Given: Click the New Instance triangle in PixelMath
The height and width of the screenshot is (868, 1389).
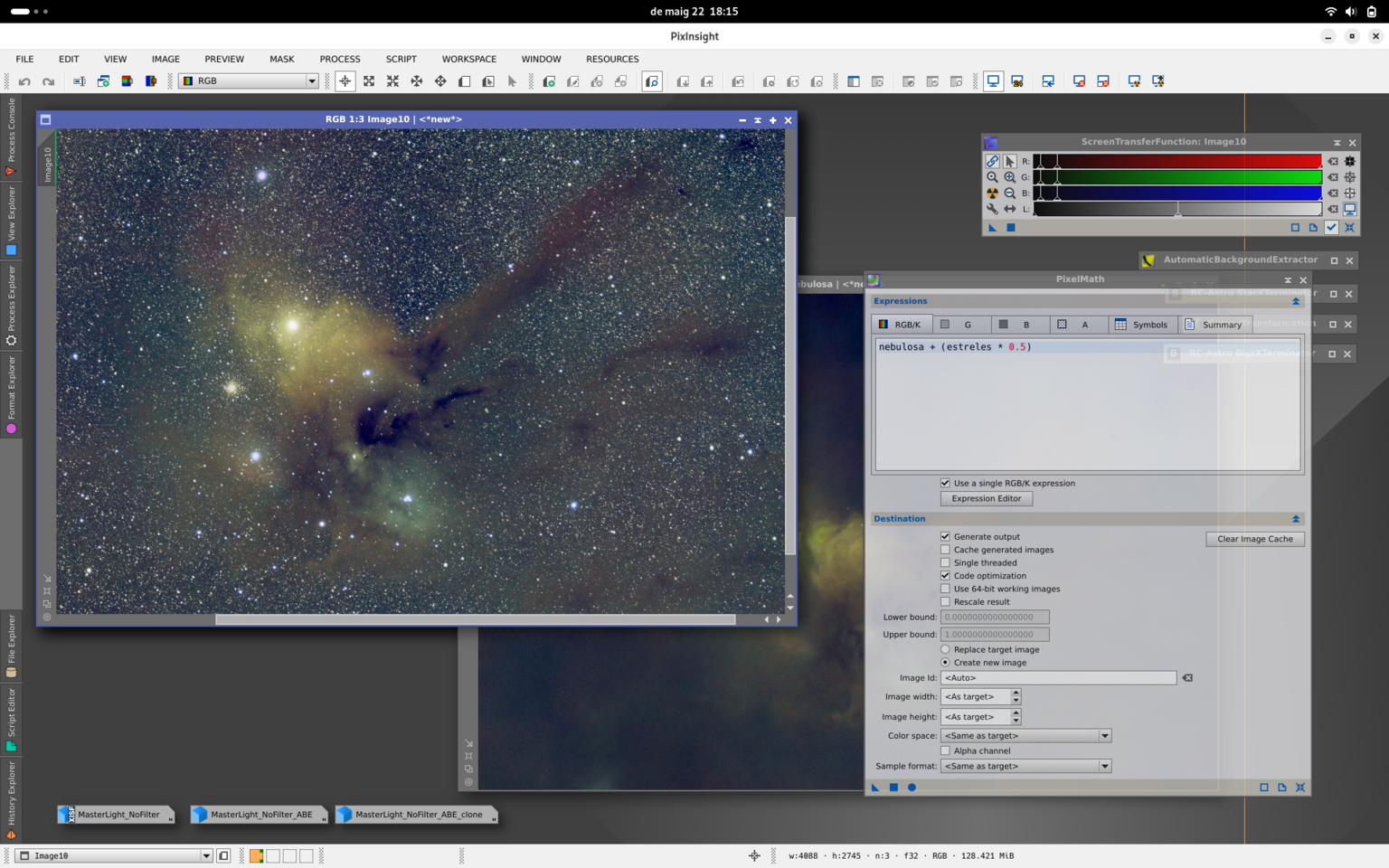Looking at the screenshot, I should click(x=875, y=788).
